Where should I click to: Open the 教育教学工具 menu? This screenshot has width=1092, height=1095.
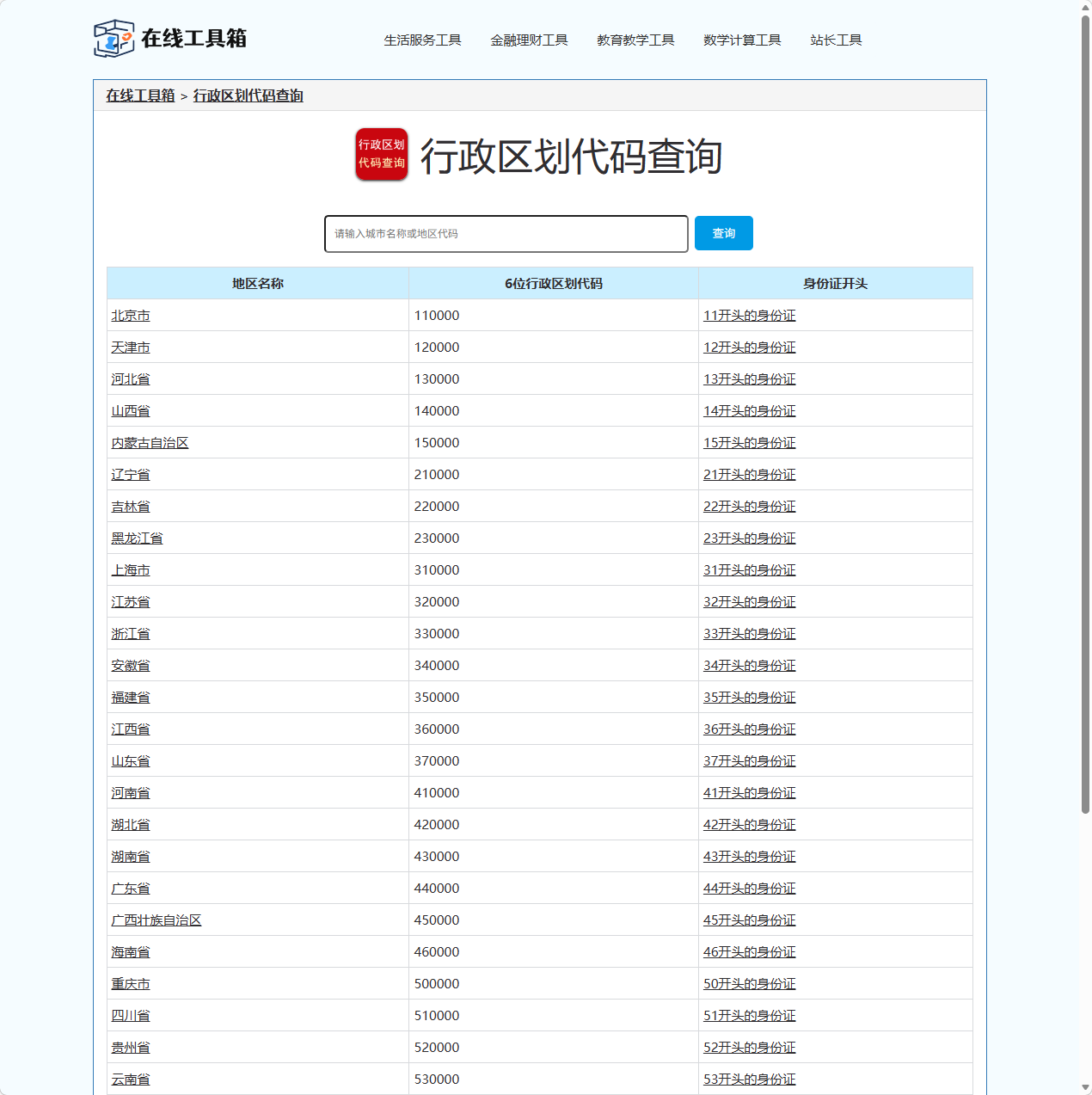635,40
